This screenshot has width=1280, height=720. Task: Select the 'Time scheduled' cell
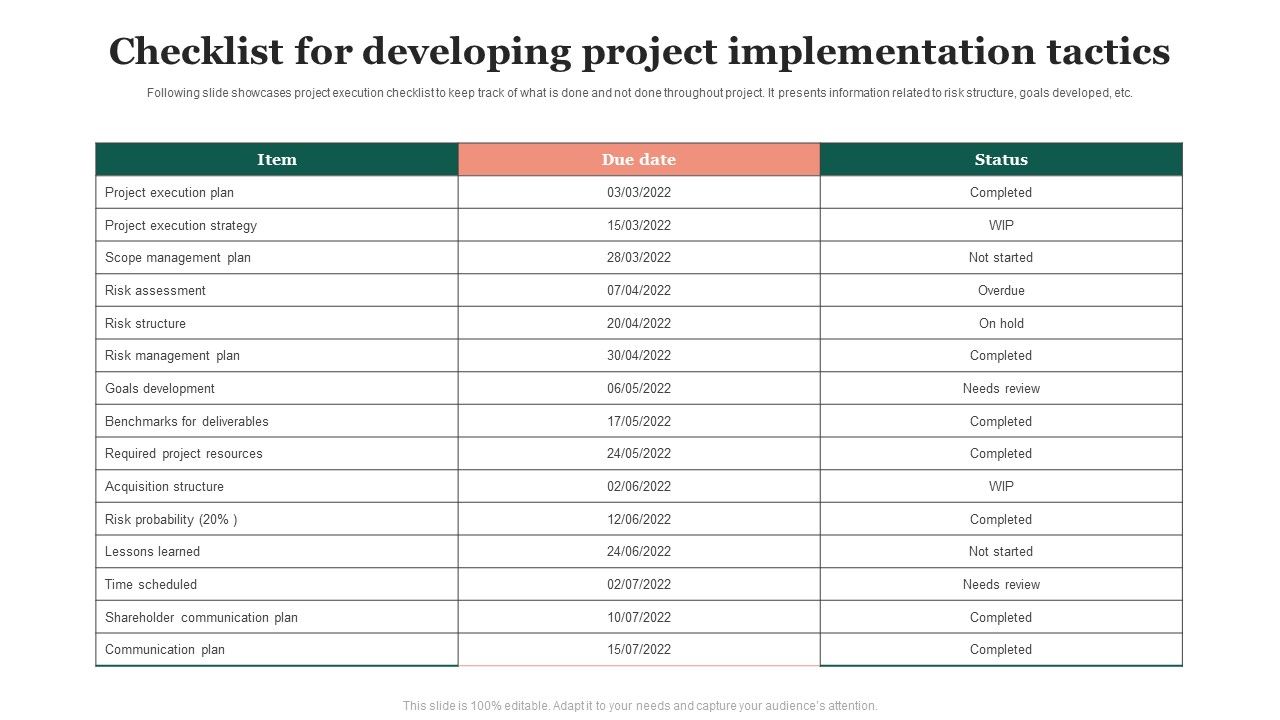(277, 585)
